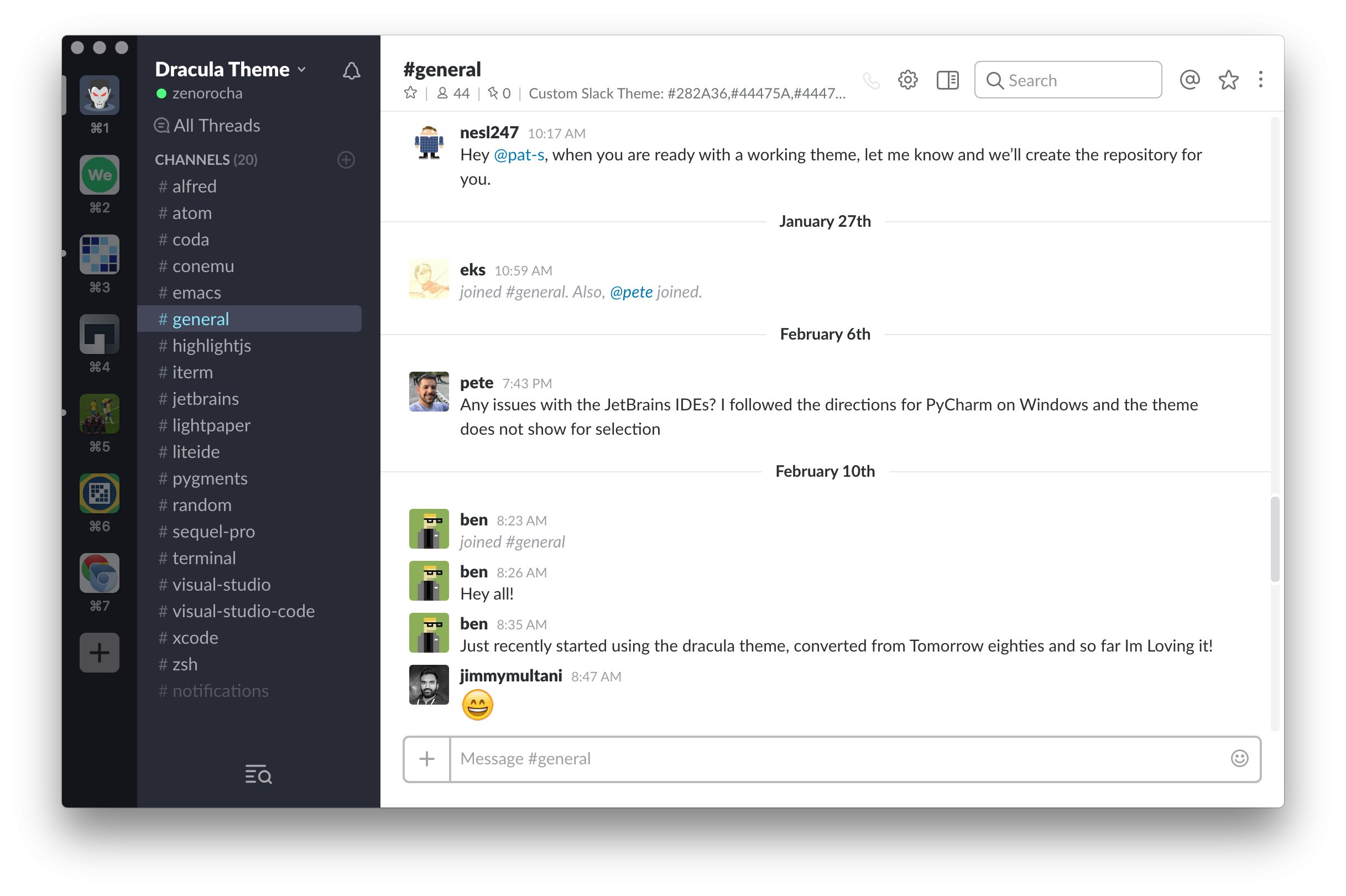
Task: View pinned items count
Action: (x=499, y=93)
